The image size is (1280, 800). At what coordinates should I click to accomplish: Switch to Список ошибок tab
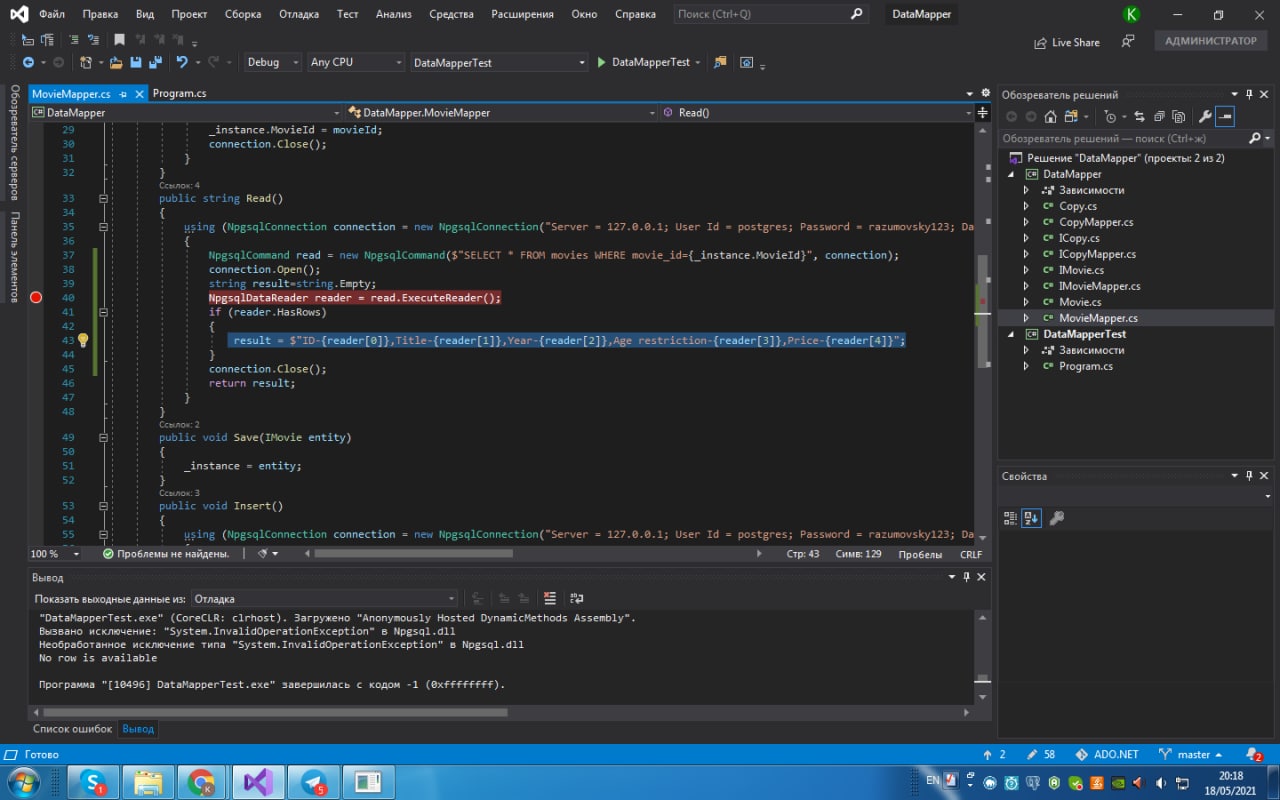tap(72, 729)
